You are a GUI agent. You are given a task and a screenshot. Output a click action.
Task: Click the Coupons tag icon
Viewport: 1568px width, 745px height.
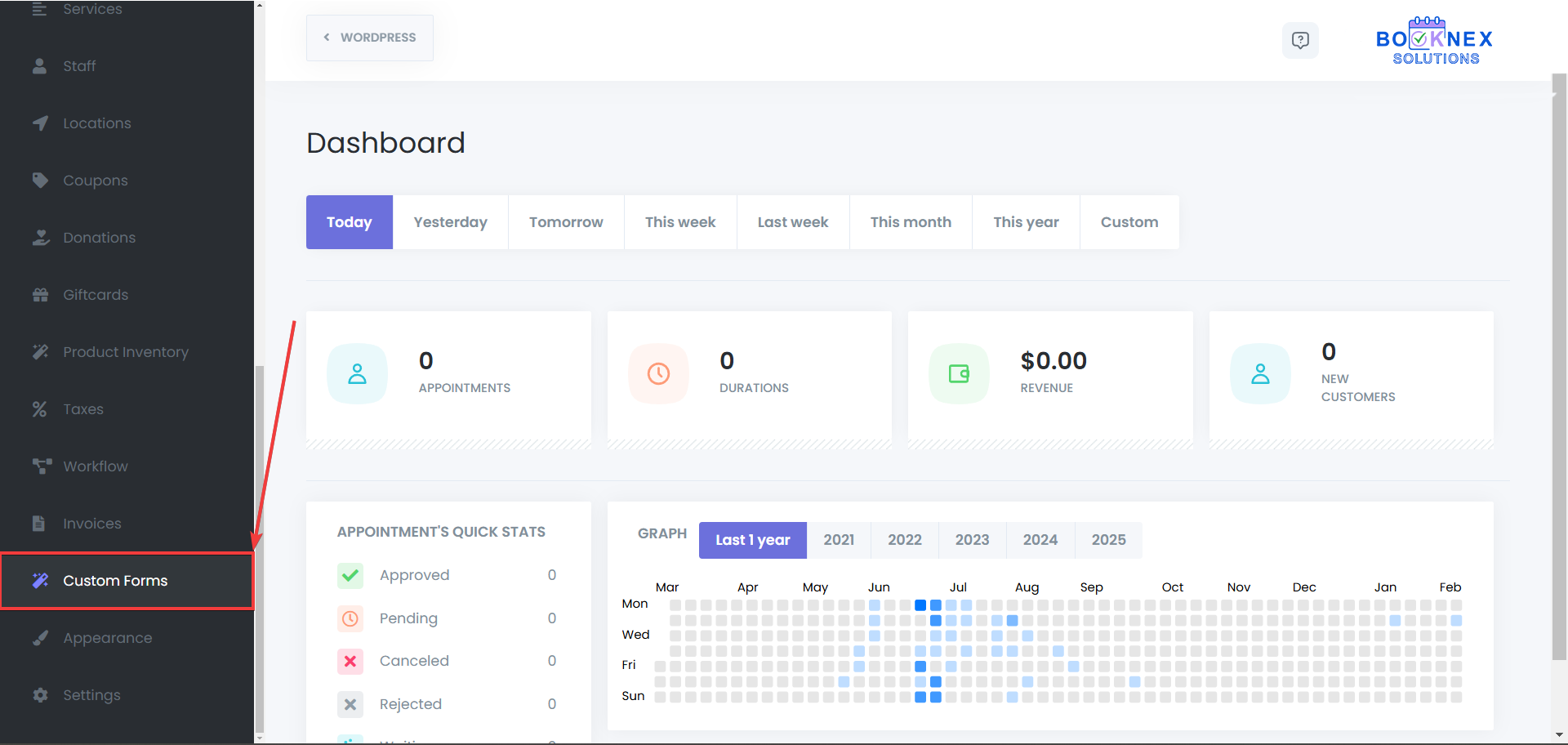point(40,181)
